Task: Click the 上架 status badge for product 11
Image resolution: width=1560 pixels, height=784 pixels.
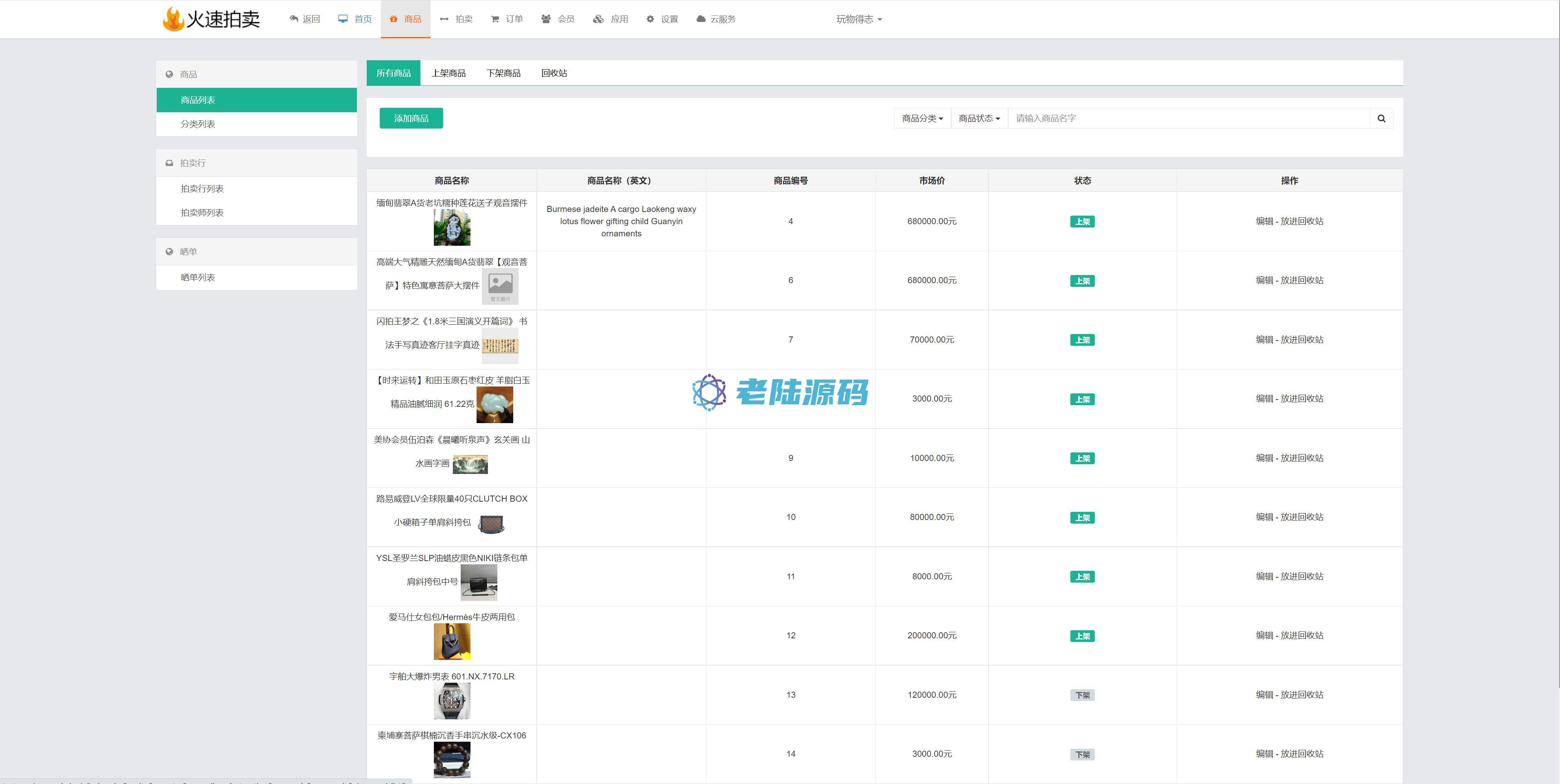Action: pyautogui.click(x=1082, y=577)
